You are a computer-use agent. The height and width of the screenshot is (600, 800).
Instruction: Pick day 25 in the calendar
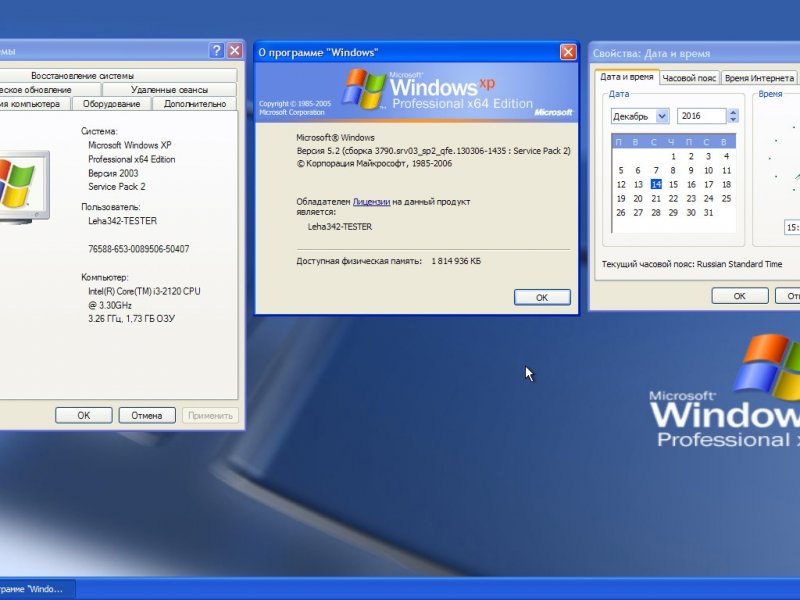(x=727, y=198)
